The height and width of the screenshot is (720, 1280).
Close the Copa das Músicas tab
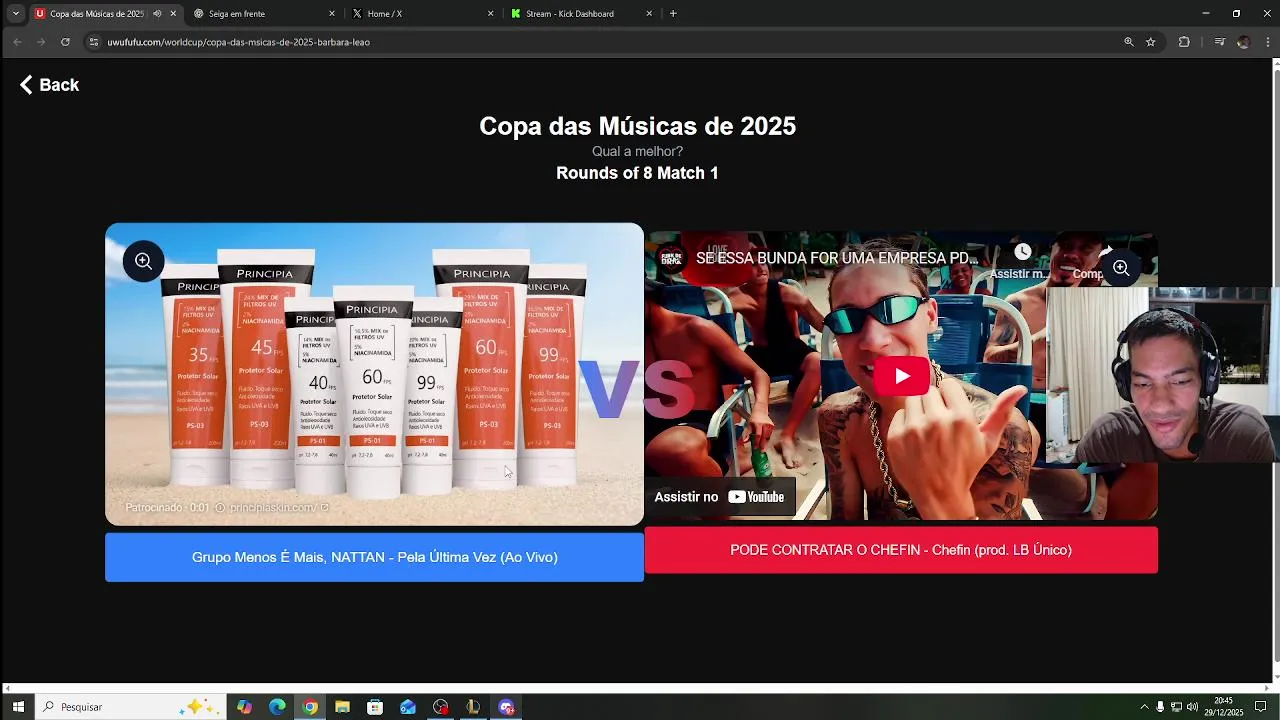click(x=173, y=14)
